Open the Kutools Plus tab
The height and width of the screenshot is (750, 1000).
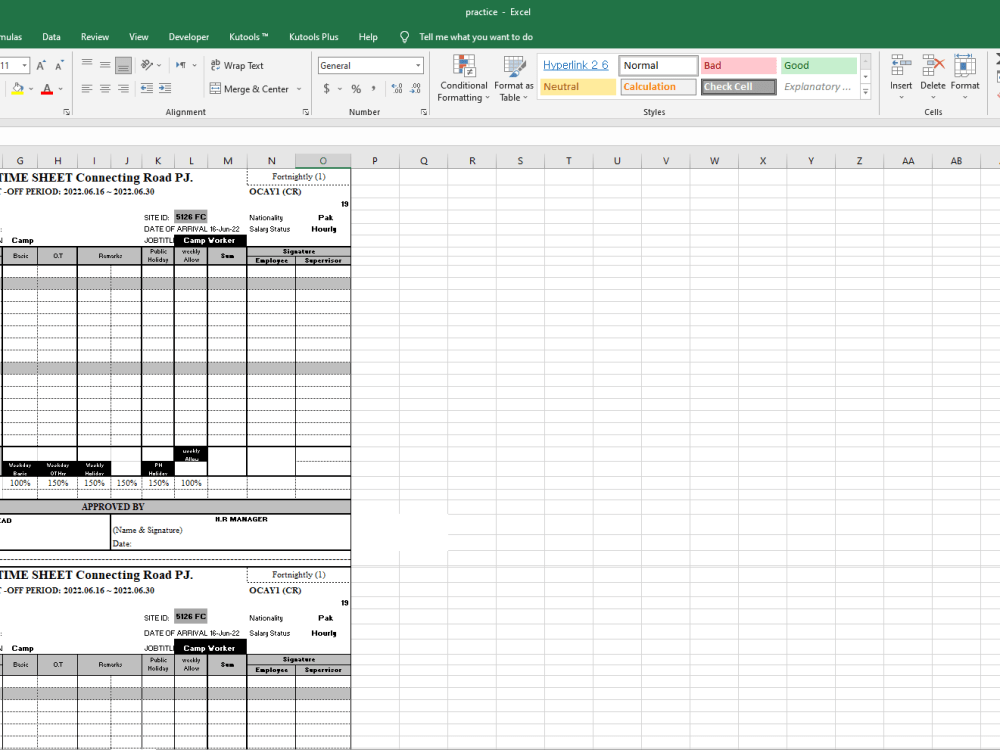(314, 37)
